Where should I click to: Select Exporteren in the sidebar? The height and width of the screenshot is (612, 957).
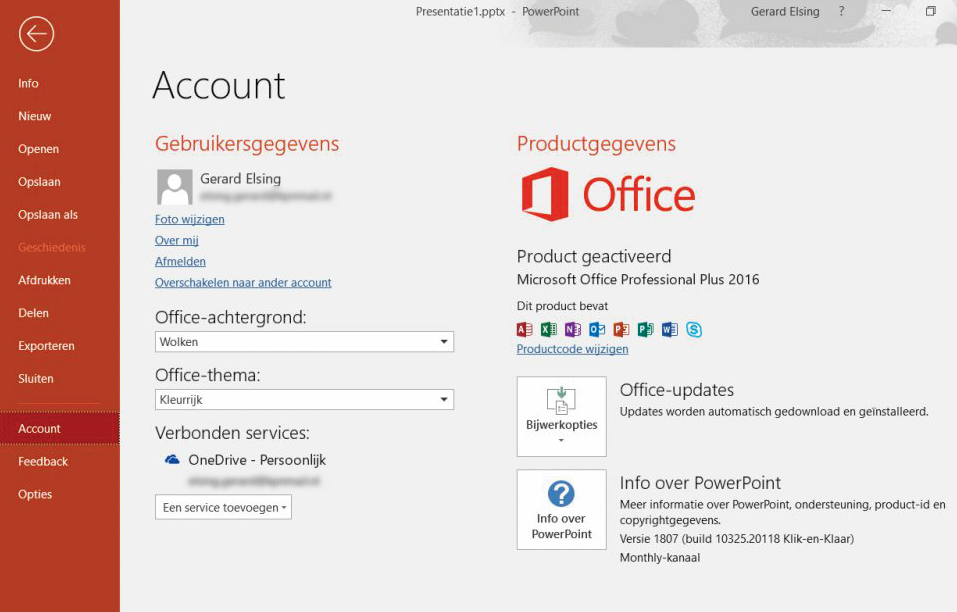pos(46,346)
